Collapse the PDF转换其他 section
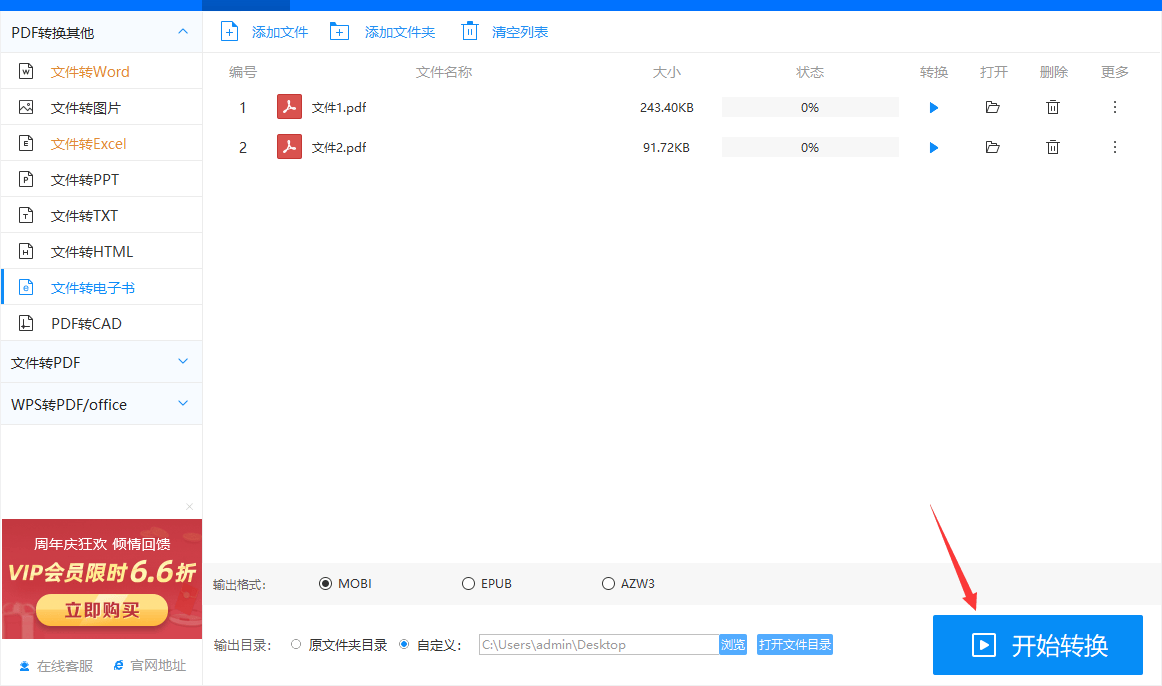 [183, 31]
